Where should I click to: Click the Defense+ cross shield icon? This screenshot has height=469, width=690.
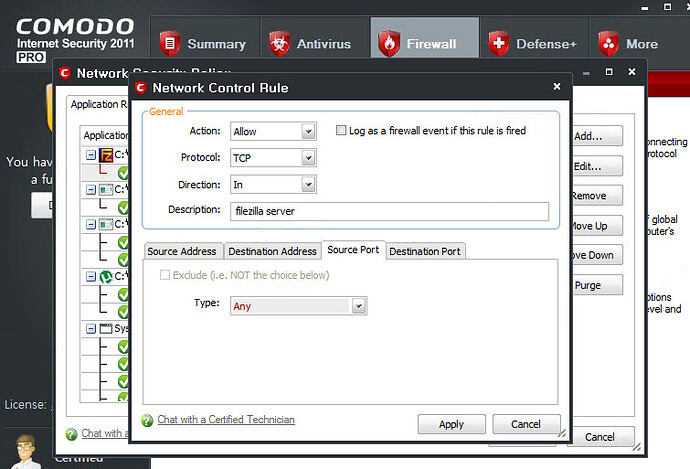[x=499, y=44]
